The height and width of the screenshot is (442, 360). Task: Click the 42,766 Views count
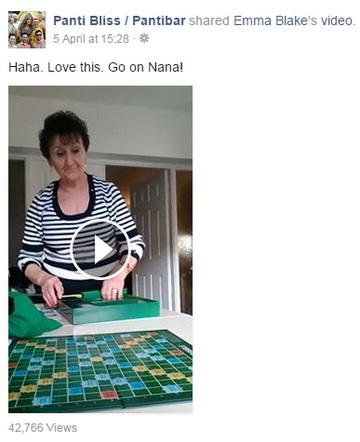tap(43, 428)
